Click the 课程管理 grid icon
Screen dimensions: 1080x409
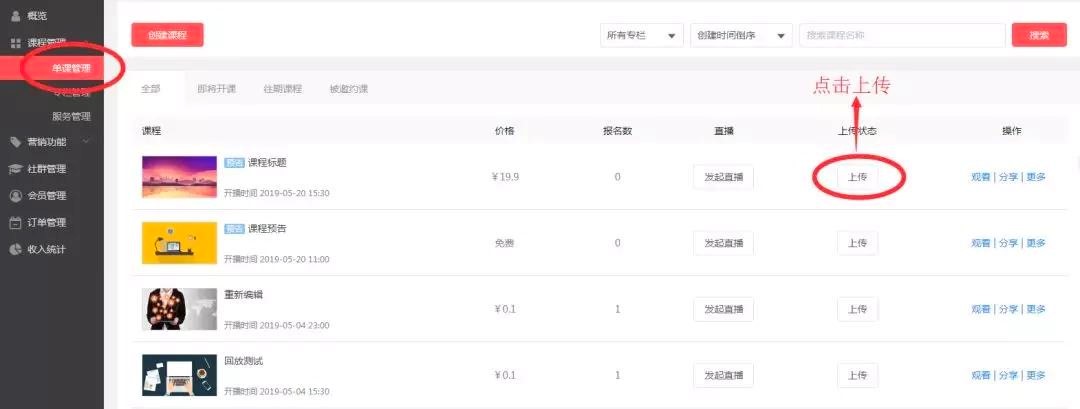tap(15, 44)
